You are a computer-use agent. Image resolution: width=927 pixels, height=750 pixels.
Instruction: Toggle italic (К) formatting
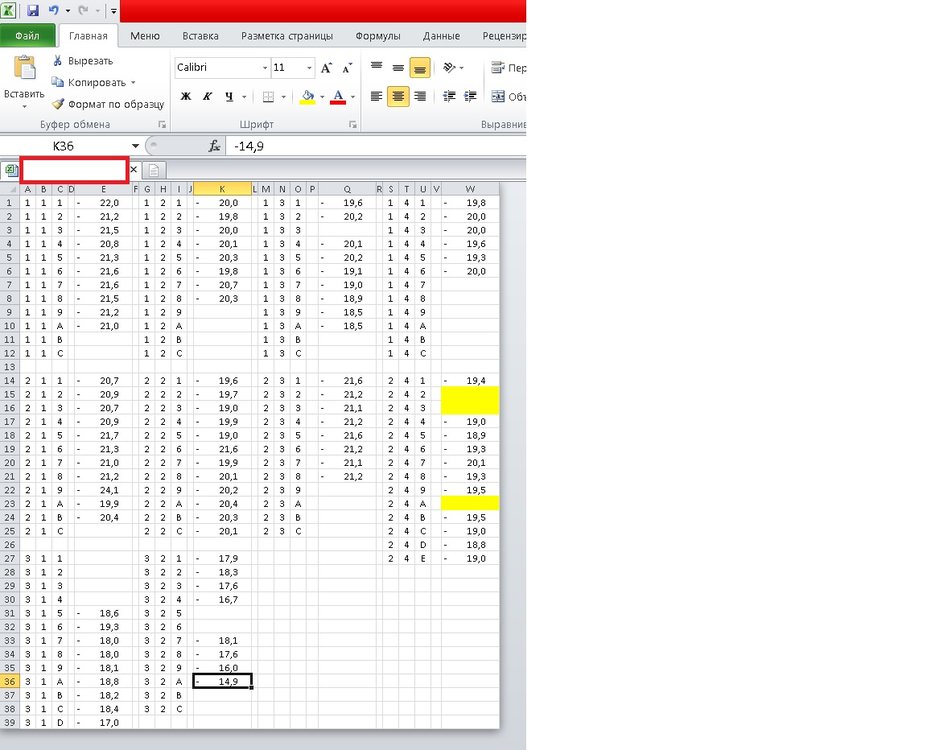coord(207,97)
